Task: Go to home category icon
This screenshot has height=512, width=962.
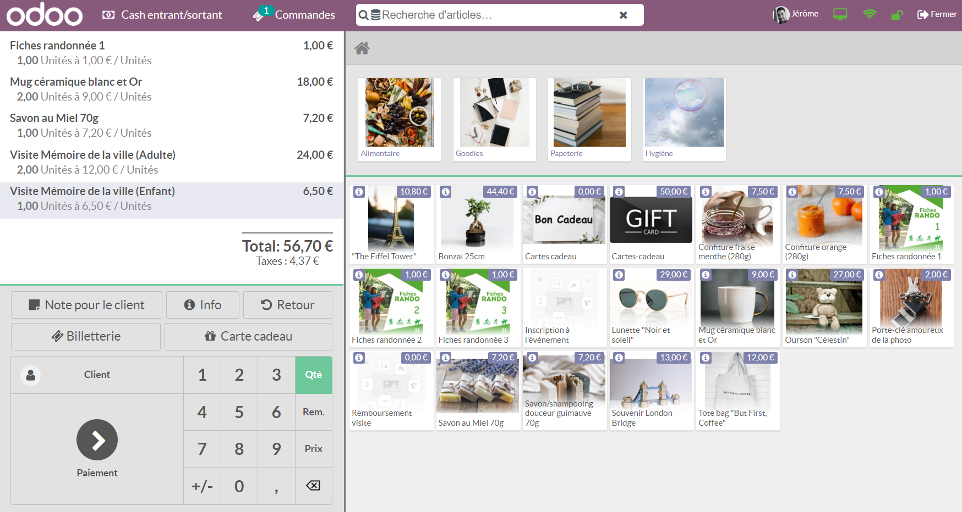Action: [x=362, y=48]
